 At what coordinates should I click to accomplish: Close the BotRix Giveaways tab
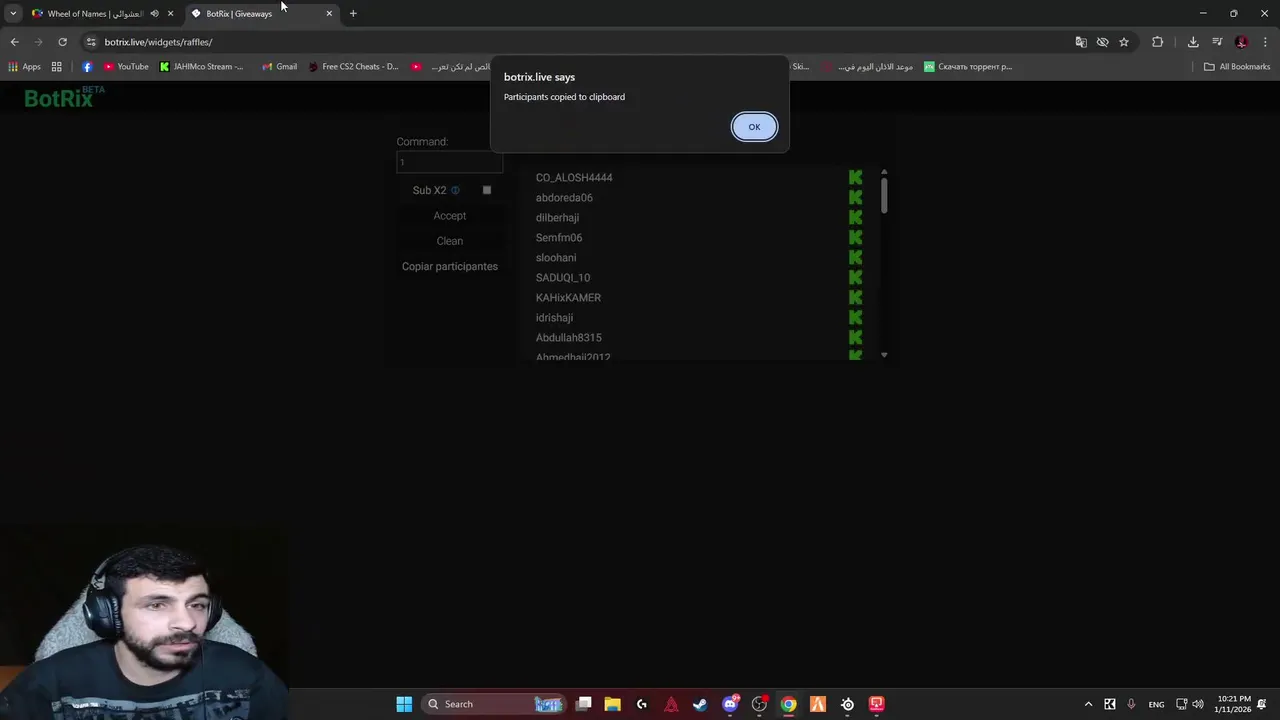pyautogui.click(x=329, y=14)
